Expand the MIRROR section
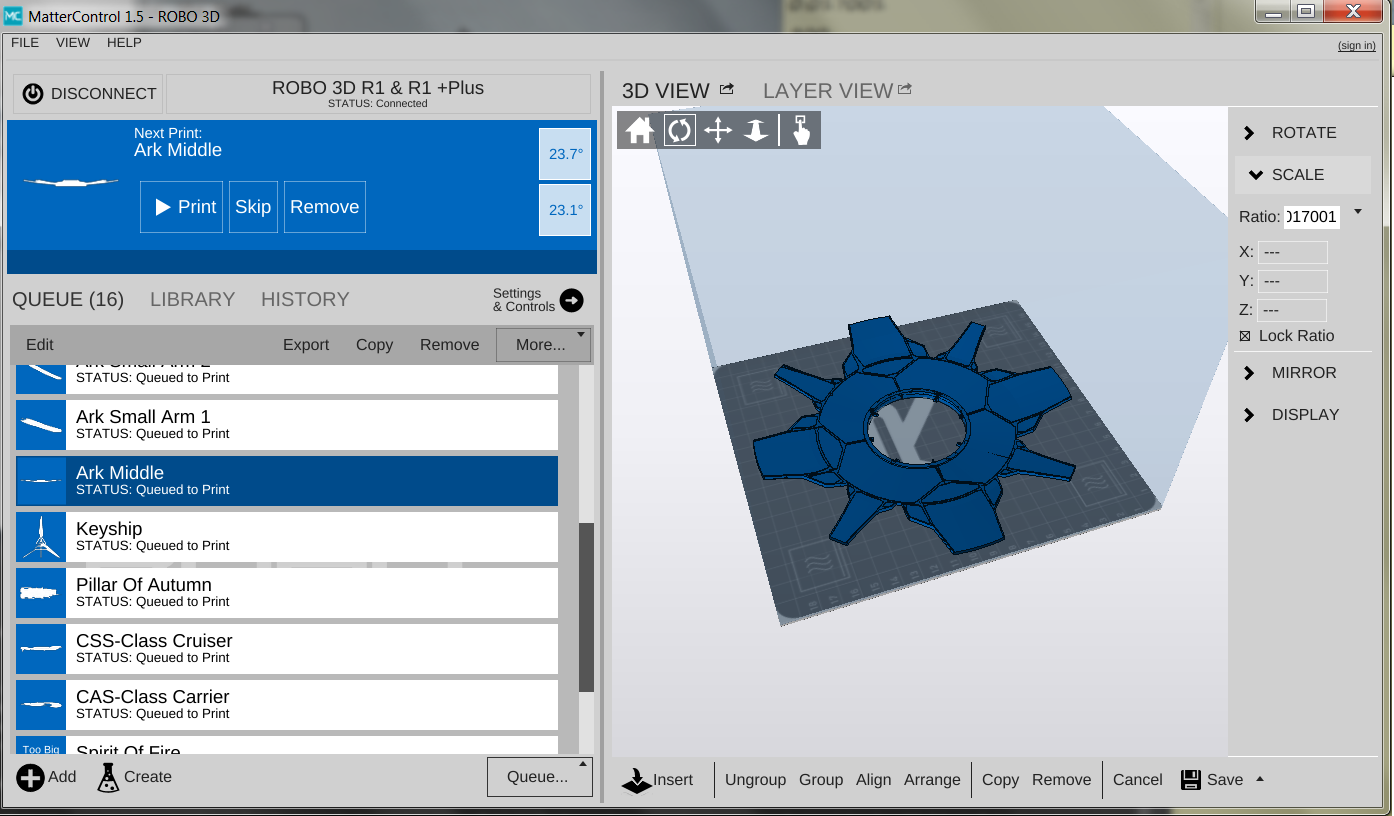The height and width of the screenshot is (816, 1394). point(1302,373)
